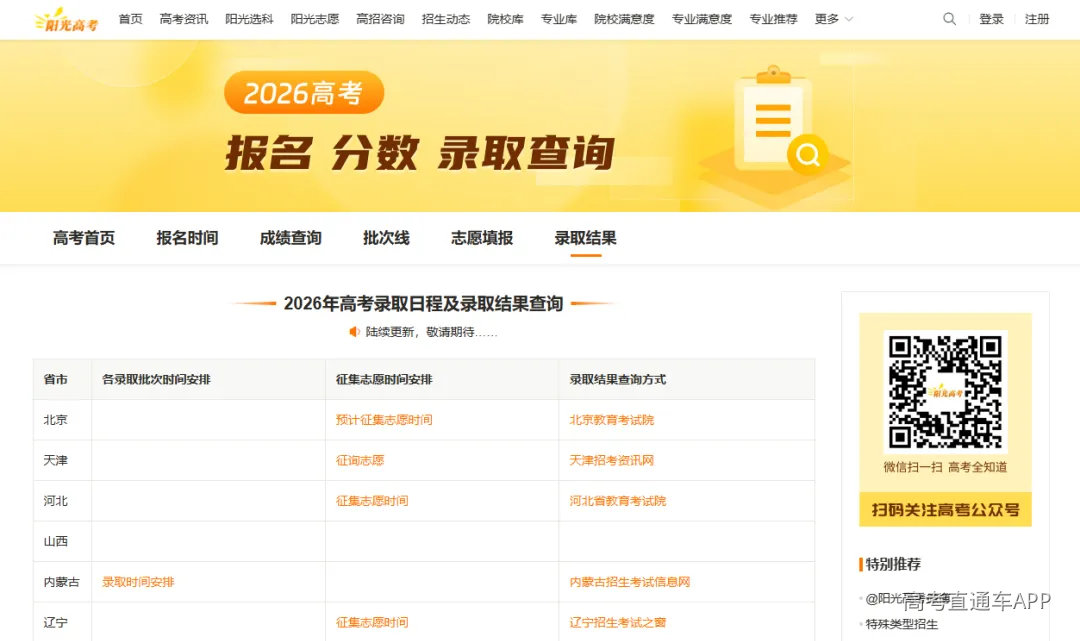
Task: Click the 阳光高考 site logo
Action: tap(66, 19)
